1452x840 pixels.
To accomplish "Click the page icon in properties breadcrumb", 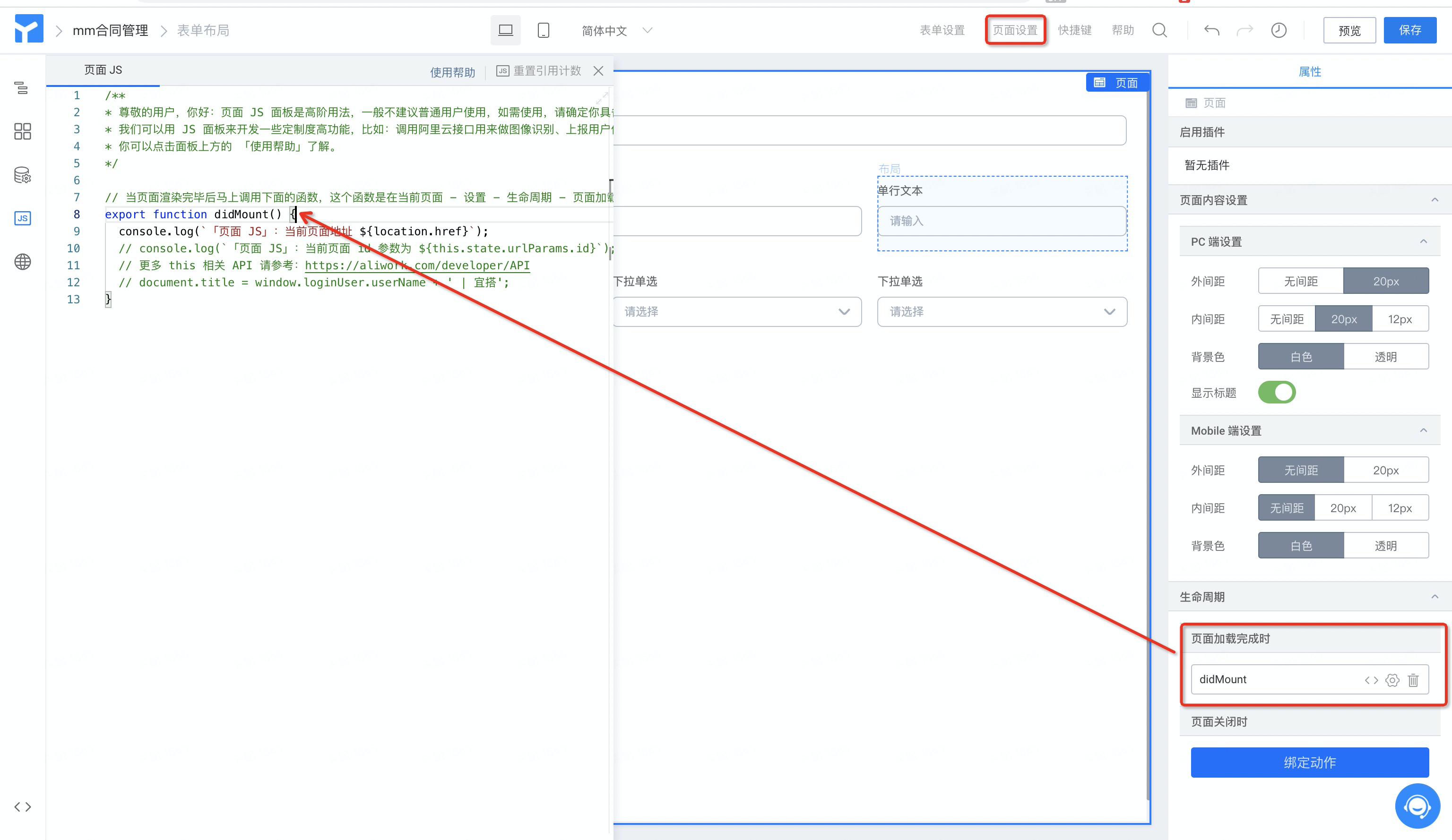I will tap(1191, 103).
